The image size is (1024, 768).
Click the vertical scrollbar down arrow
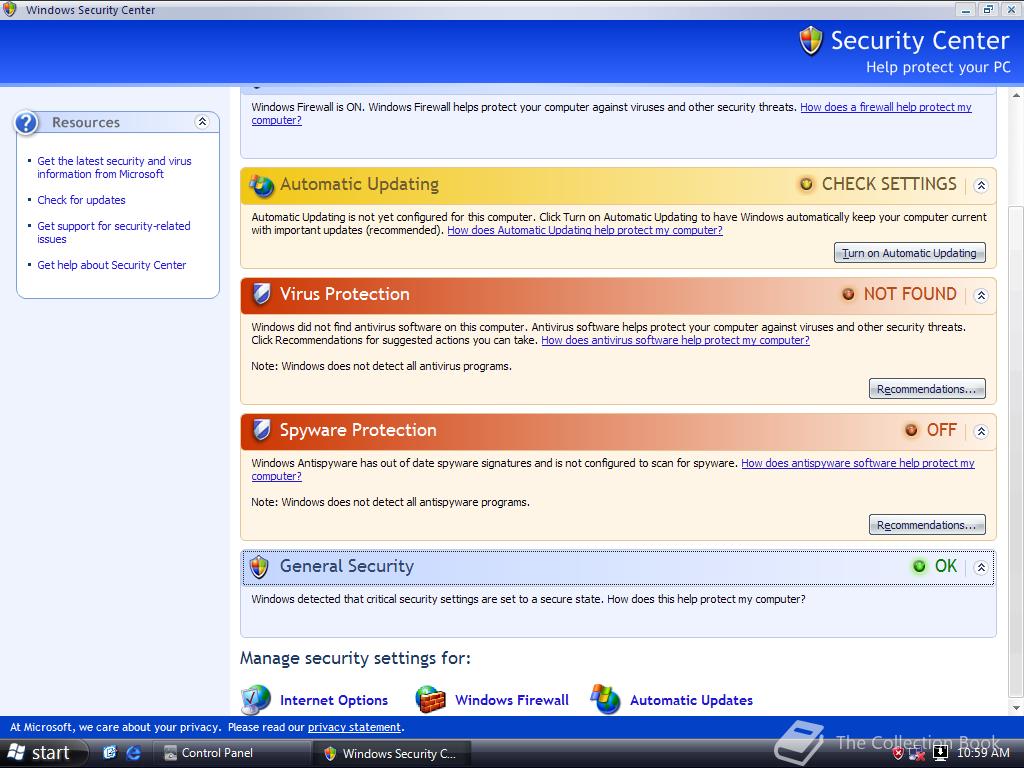(1016, 707)
